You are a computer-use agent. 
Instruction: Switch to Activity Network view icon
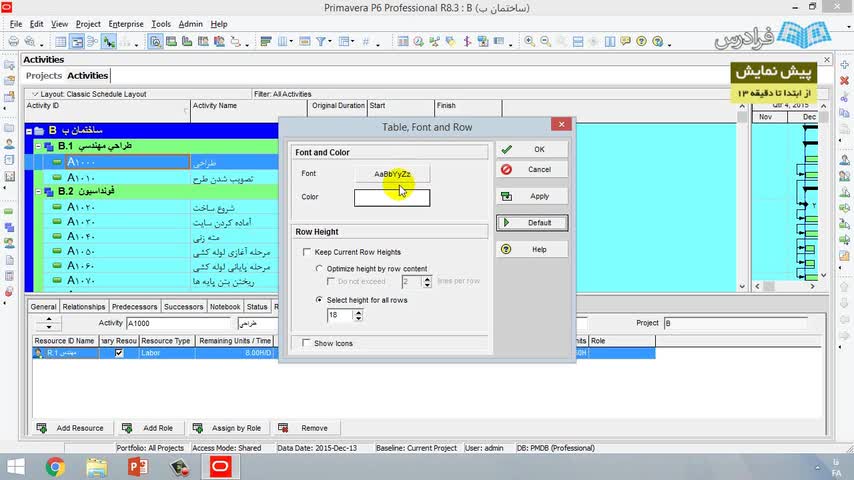(93, 41)
